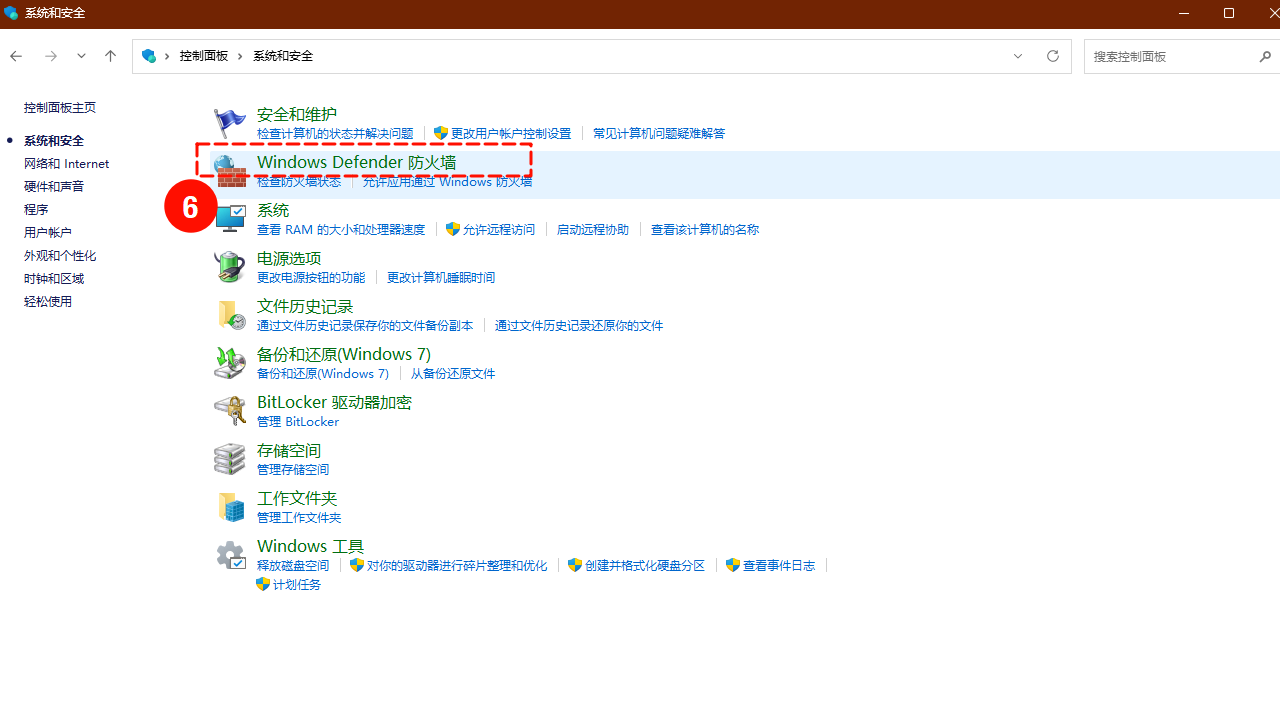1280x720 pixels.
Task: Click 对你的驱动器进行碎片整理和优化 link
Action: (457, 565)
